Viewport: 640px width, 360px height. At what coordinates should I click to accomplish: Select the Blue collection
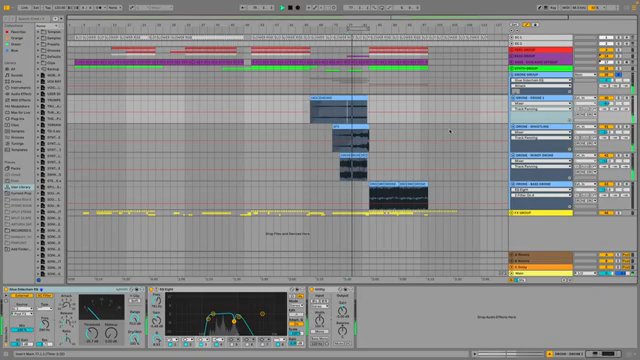pos(14,50)
